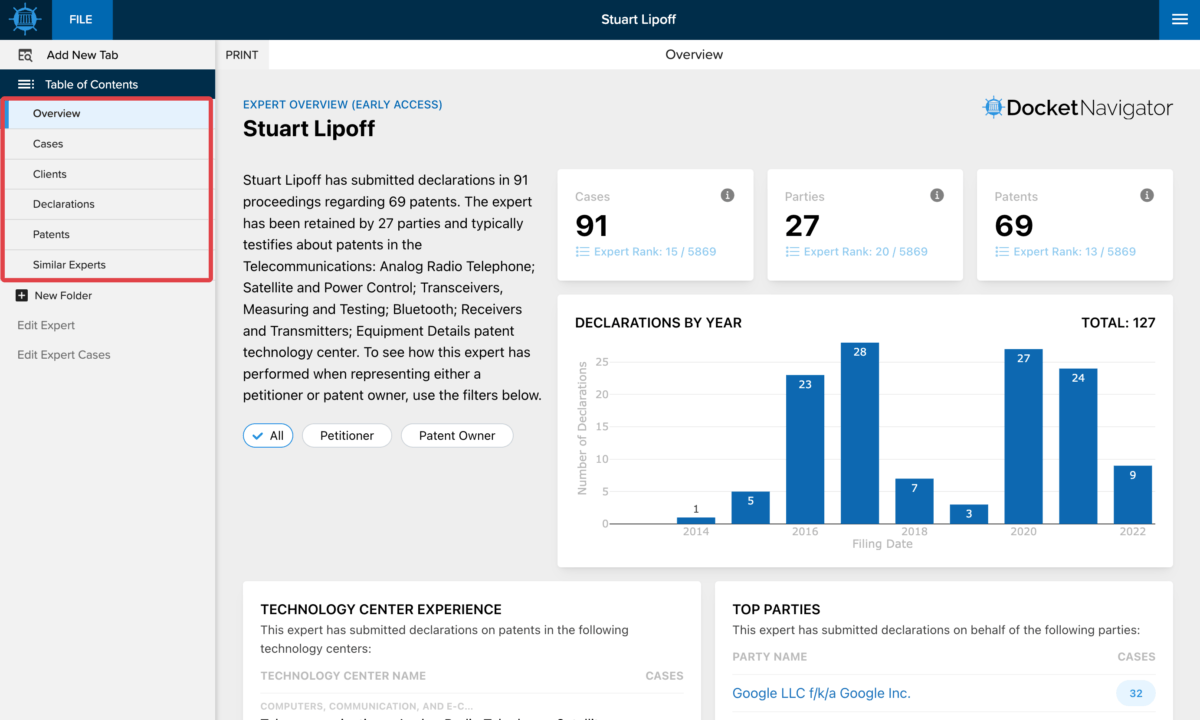Click Edit Expert Cases
Image resolution: width=1200 pixels, height=720 pixels.
(x=63, y=354)
